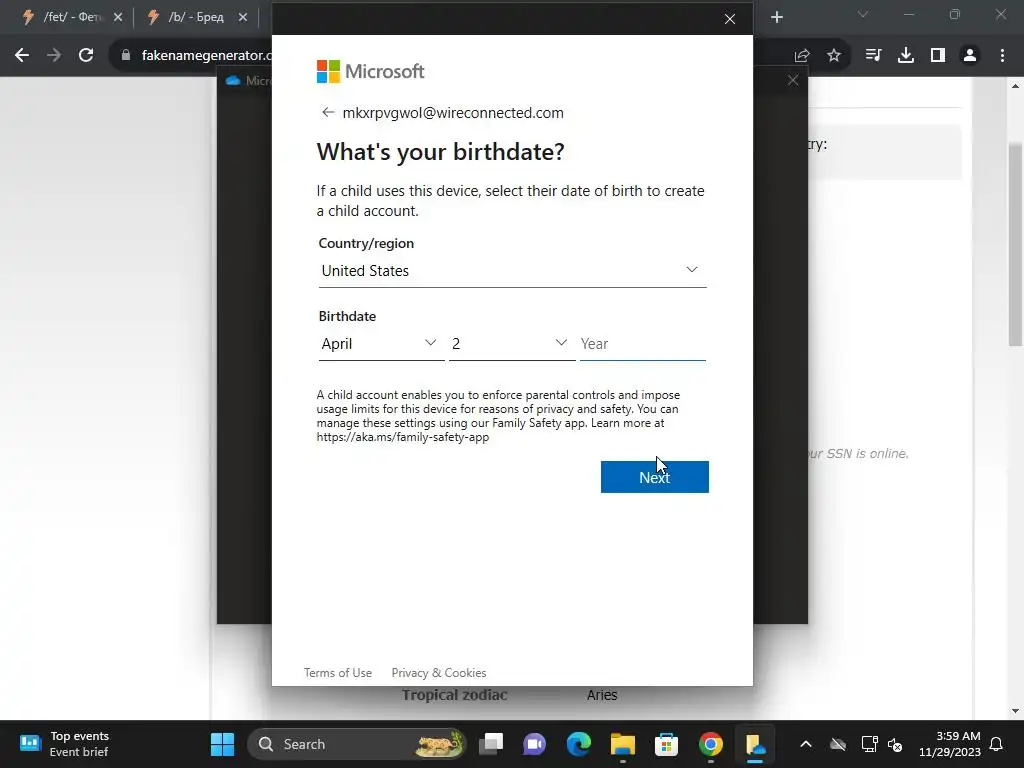
Task: Click the taskbar Search box
Action: pyautogui.click(x=357, y=744)
